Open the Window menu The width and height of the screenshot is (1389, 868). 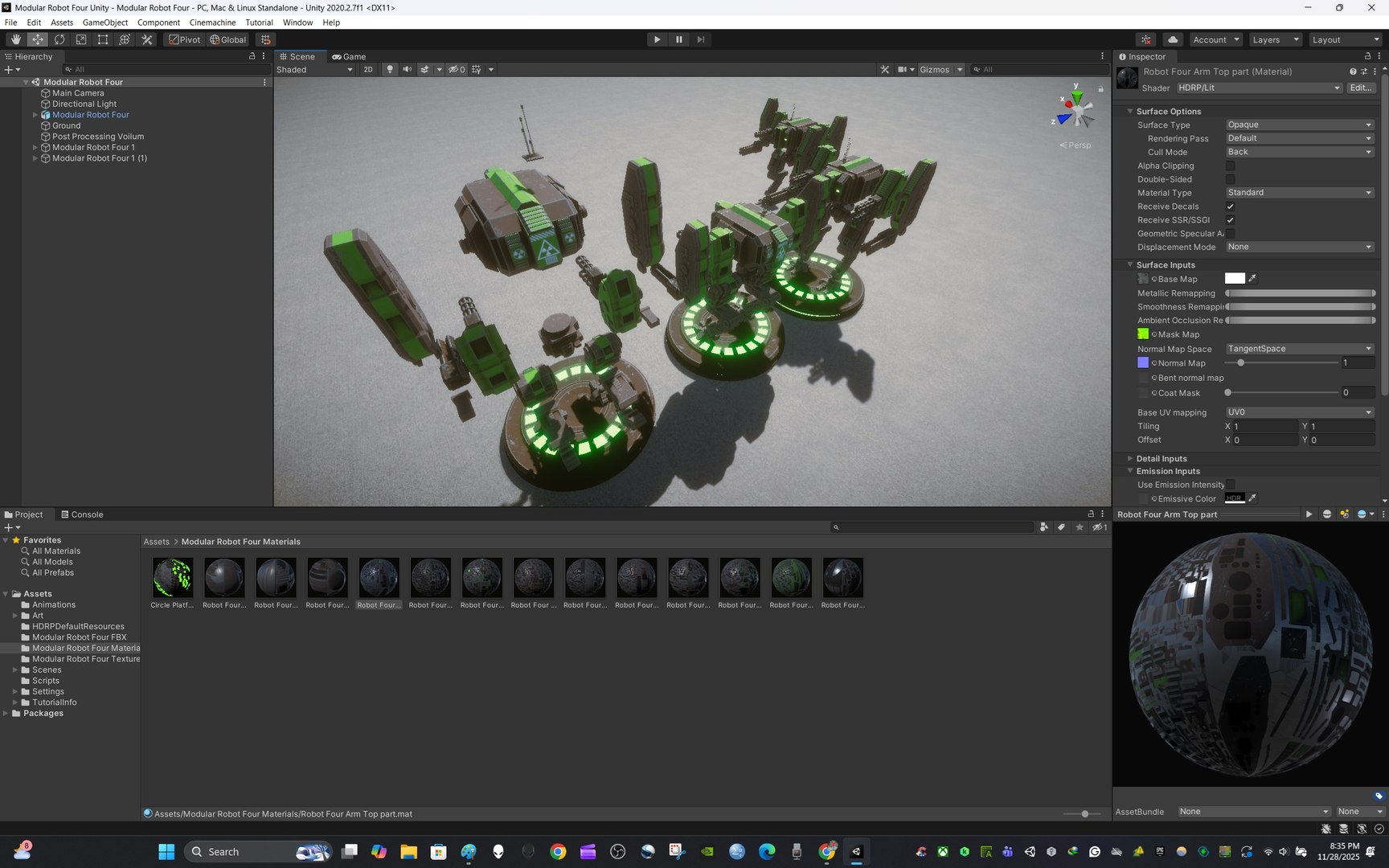pyautogui.click(x=297, y=23)
